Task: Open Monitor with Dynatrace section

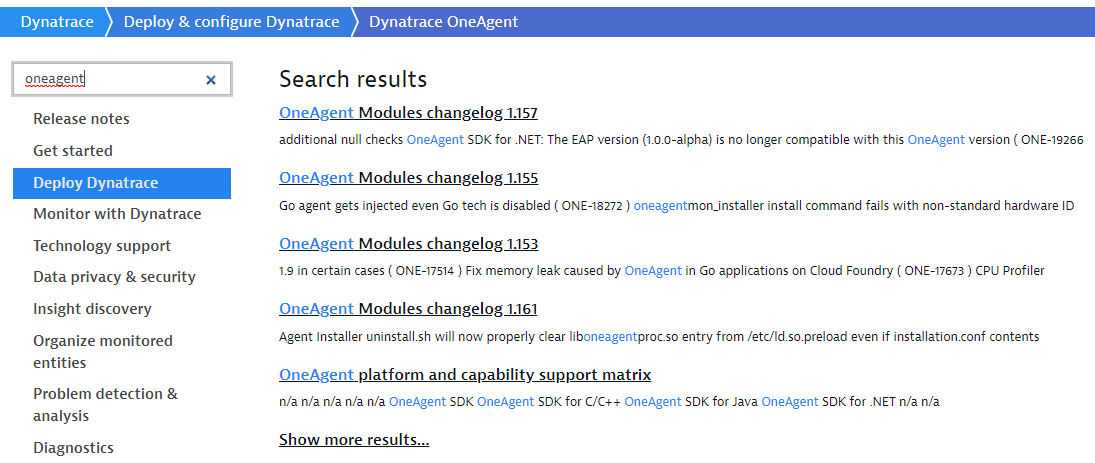Action: (x=117, y=214)
